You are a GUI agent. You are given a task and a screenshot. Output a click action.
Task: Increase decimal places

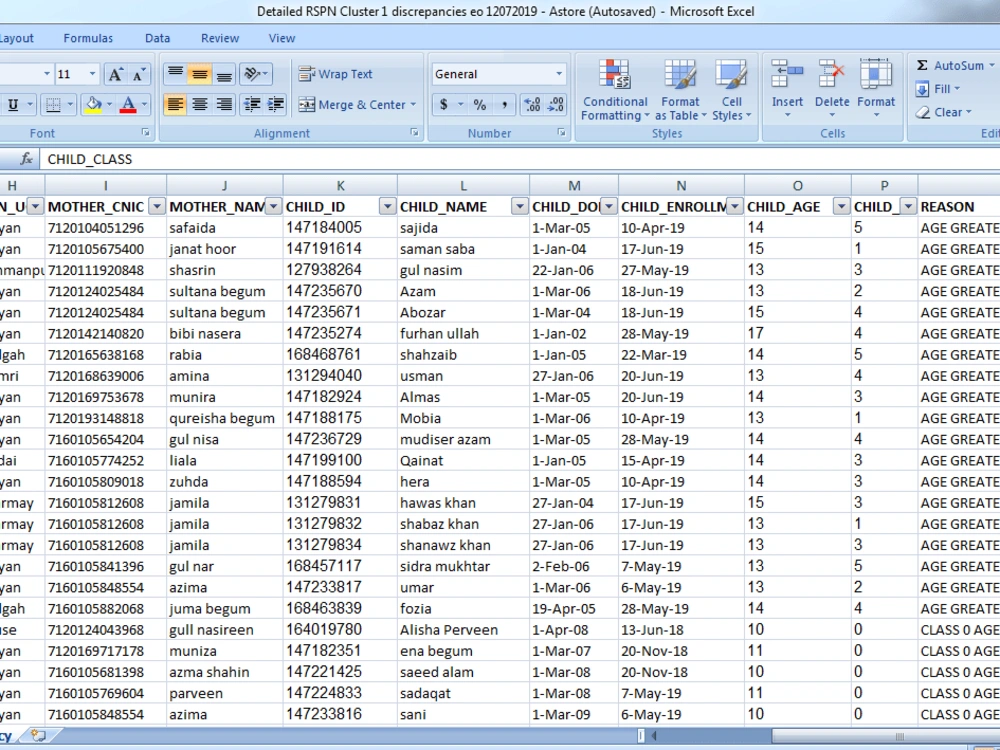[532, 105]
